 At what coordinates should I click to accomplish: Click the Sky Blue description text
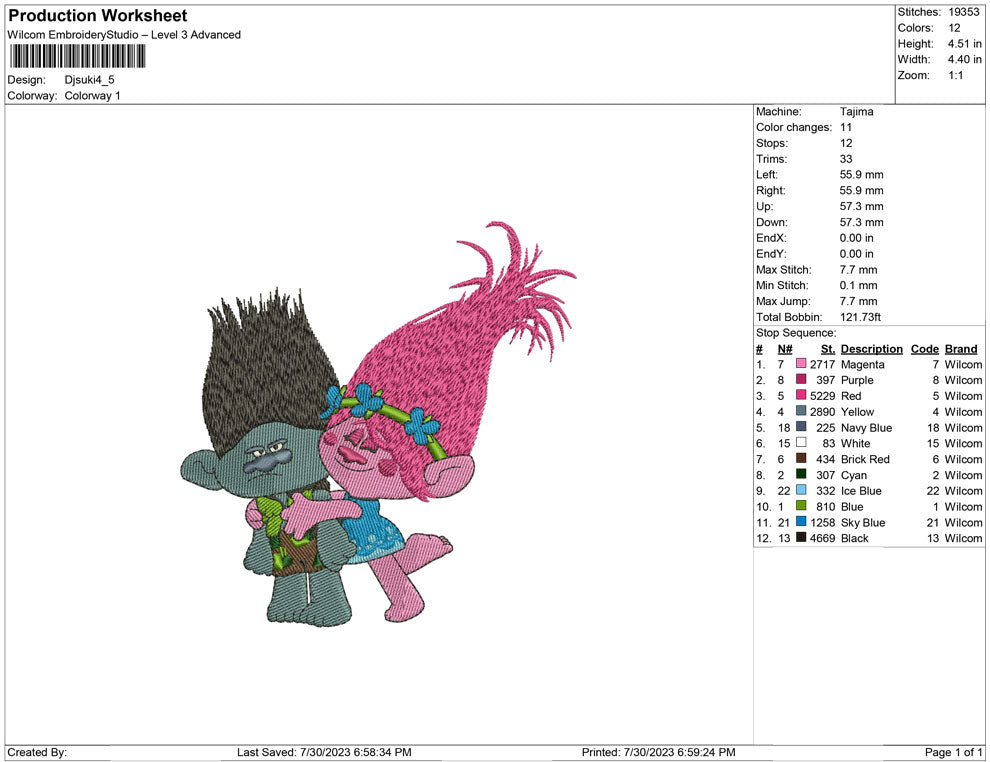(862, 523)
